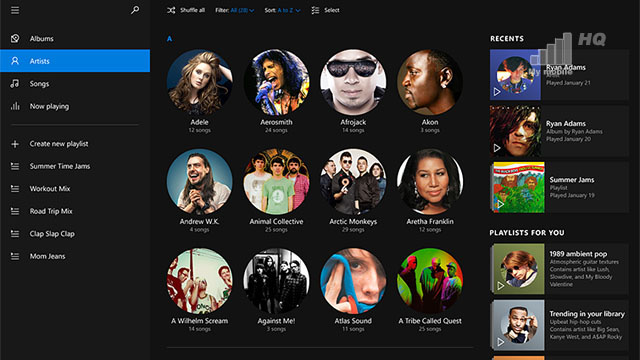
Task: Open A Tribe Called Quest artist photo
Action: click(x=430, y=281)
